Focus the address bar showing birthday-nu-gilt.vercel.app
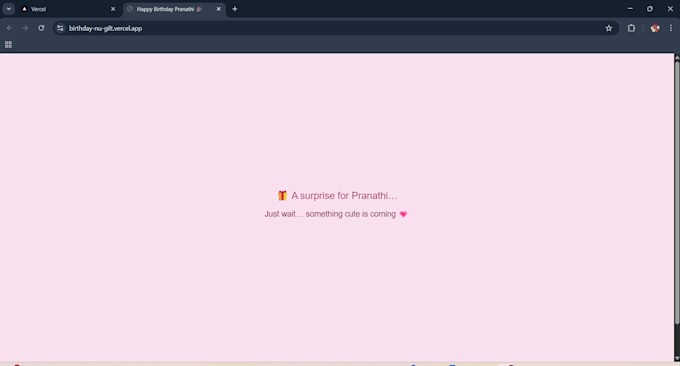Image resolution: width=680 pixels, height=366 pixels. point(335,28)
